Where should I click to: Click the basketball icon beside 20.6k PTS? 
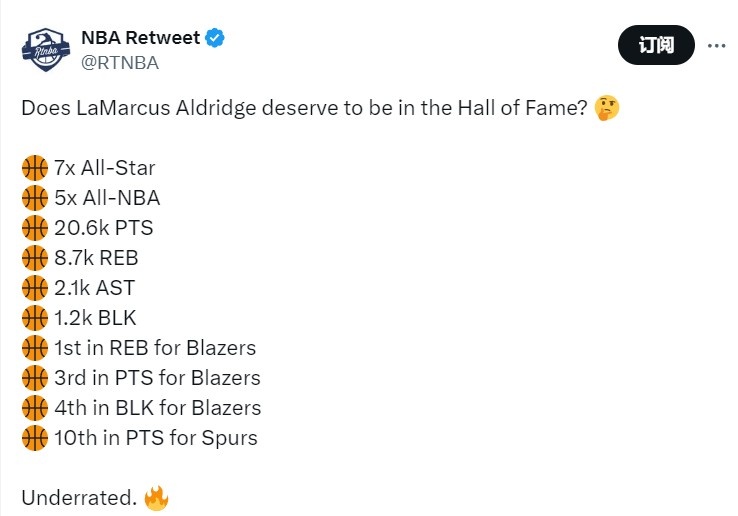(x=34, y=228)
